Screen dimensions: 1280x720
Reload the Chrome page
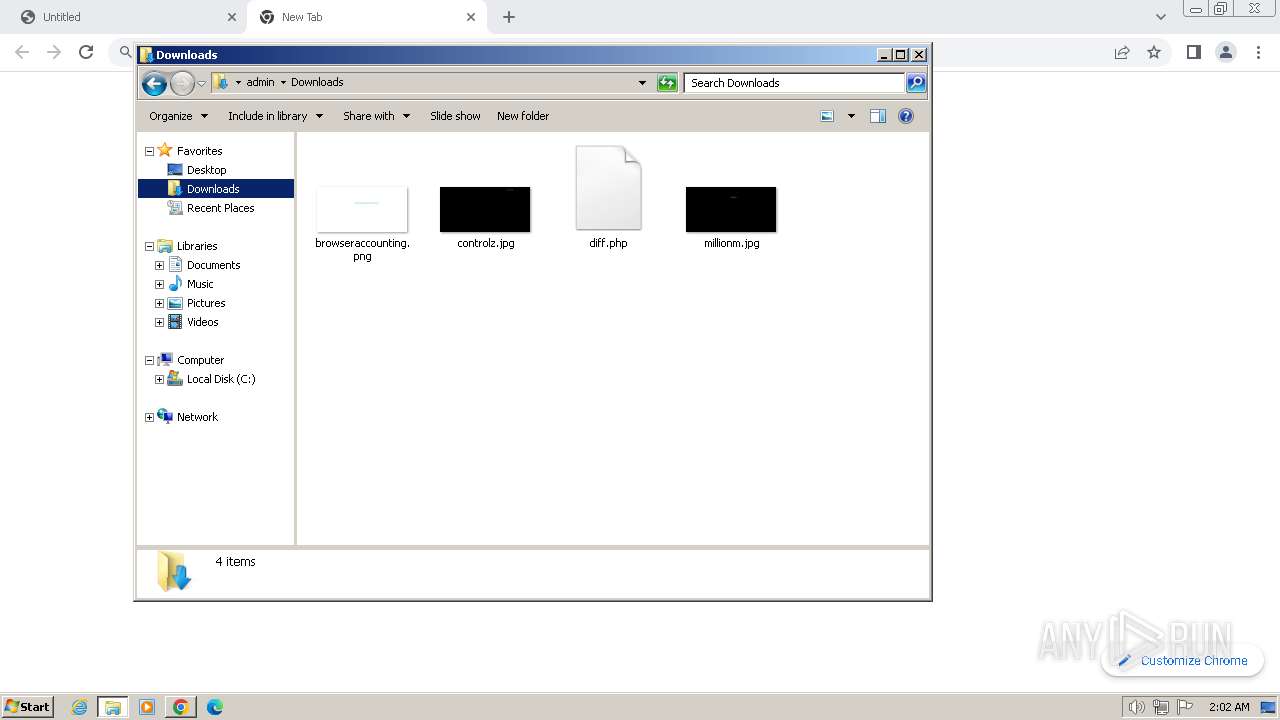coord(86,52)
